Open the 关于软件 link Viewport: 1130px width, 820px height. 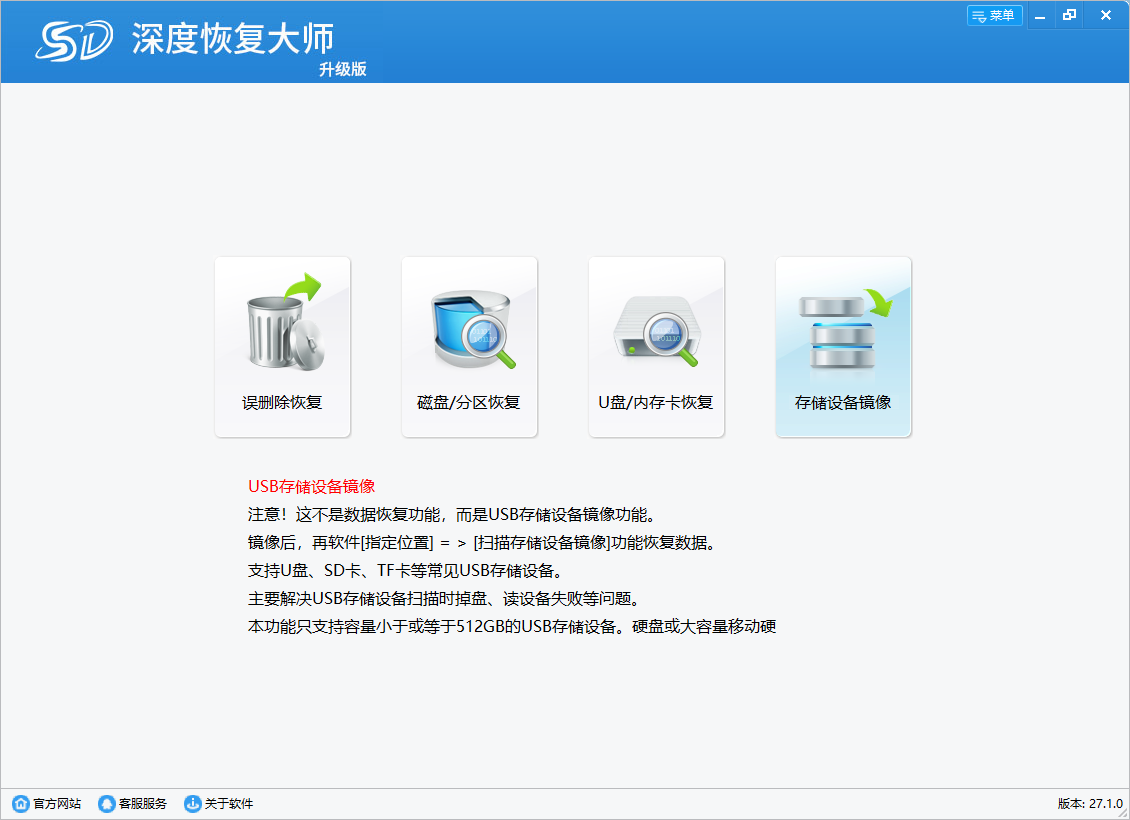tap(229, 804)
